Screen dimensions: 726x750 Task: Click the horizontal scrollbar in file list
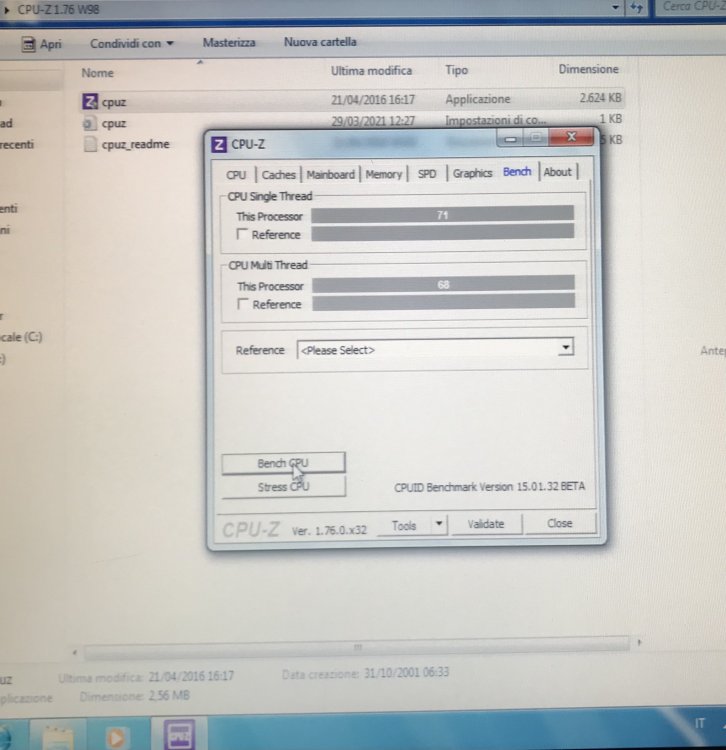[360, 647]
